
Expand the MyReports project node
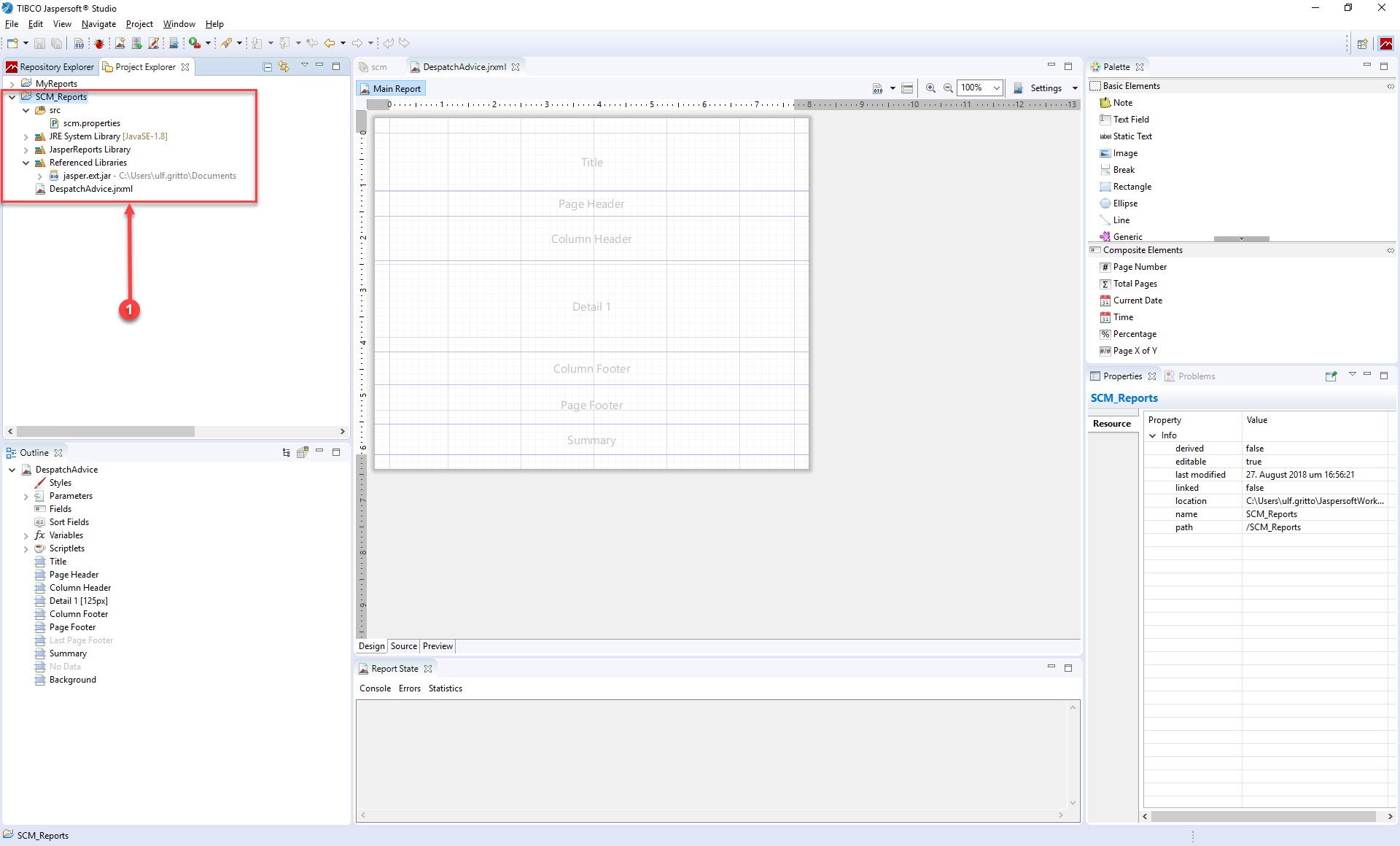12,84
